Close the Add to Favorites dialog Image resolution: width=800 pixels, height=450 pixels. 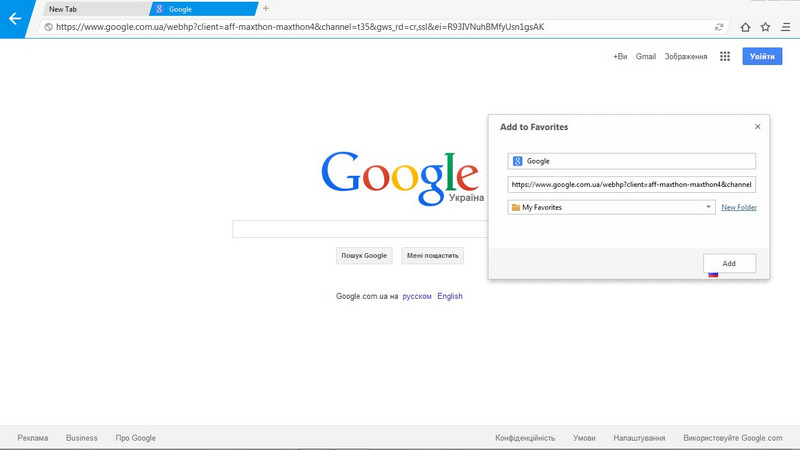click(x=758, y=127)
